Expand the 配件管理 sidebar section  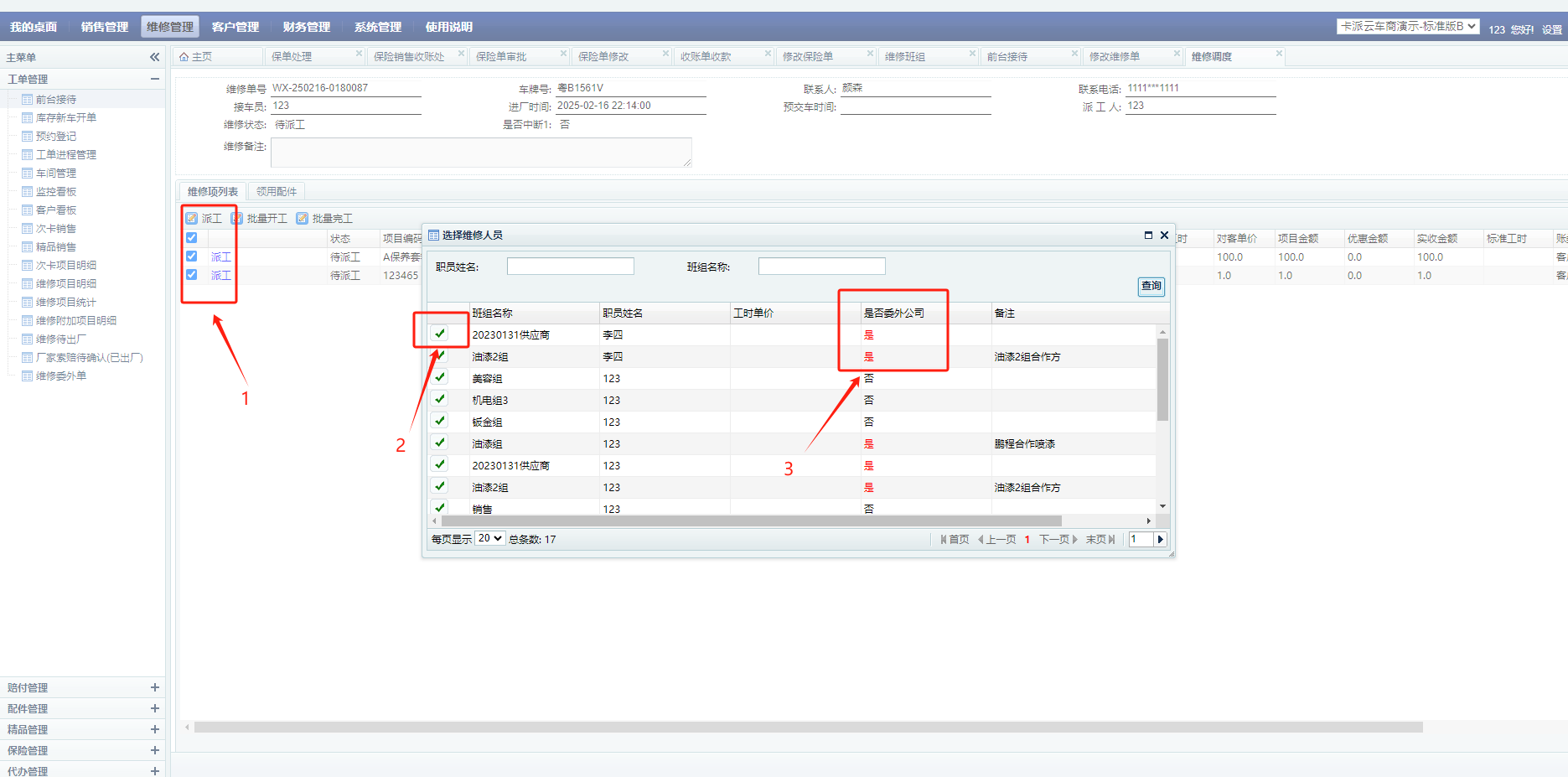[x=154, y=708]
